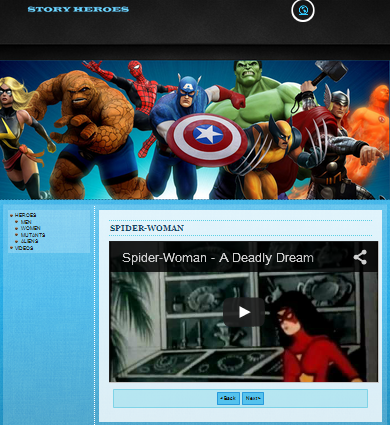The height and width of the screenshot is (425, 390).
Task: Play the Spider-Woman video
Action: 244,312
